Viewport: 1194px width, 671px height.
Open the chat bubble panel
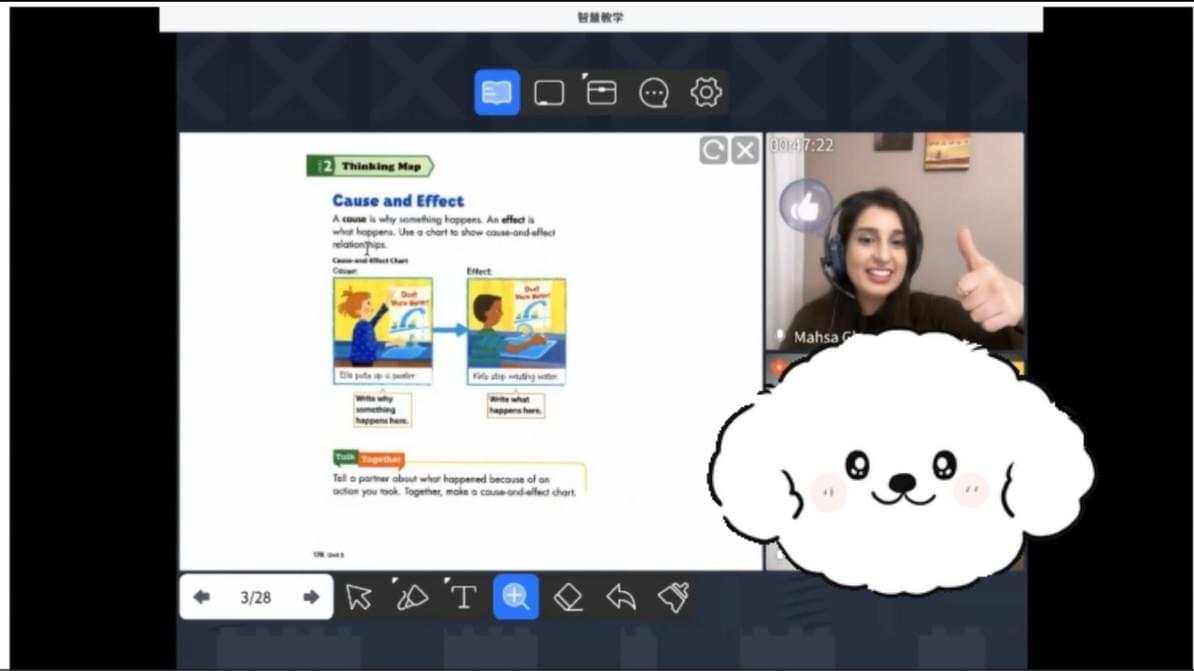click(653, 93)
